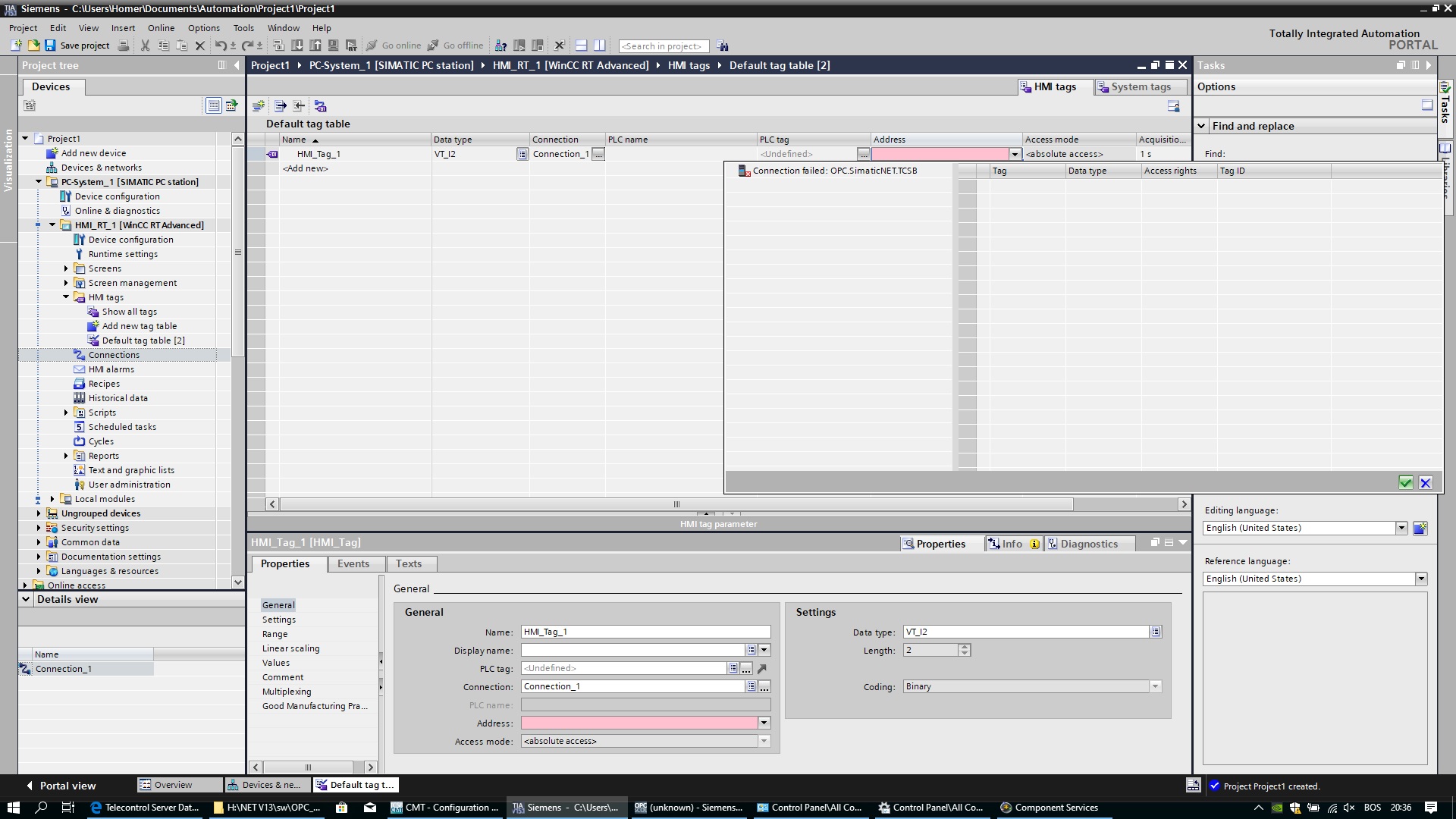Image resolution: width=1456 pixels, height=819 pixels.
Task: Click add new tag row icon in tag toolbar
Action: click(259, 106)
